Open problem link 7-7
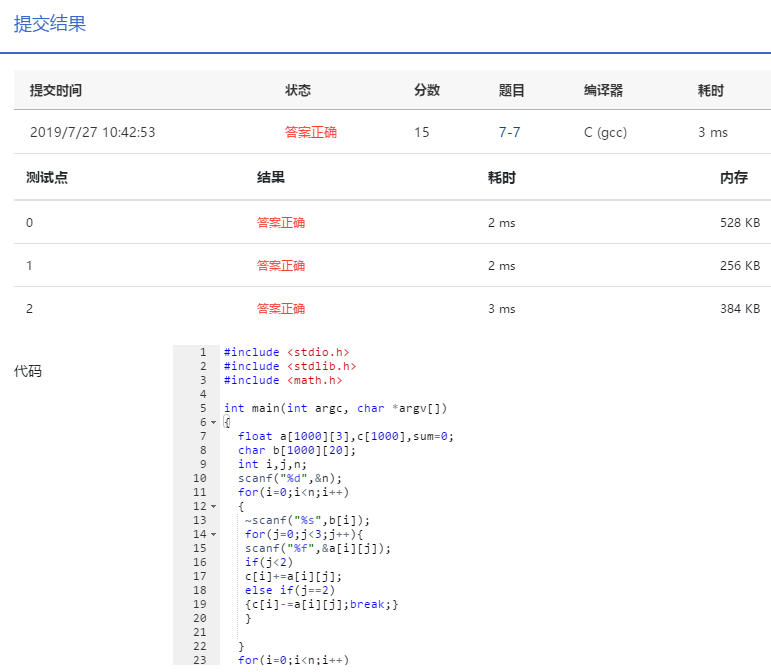 tap(509, 132)
